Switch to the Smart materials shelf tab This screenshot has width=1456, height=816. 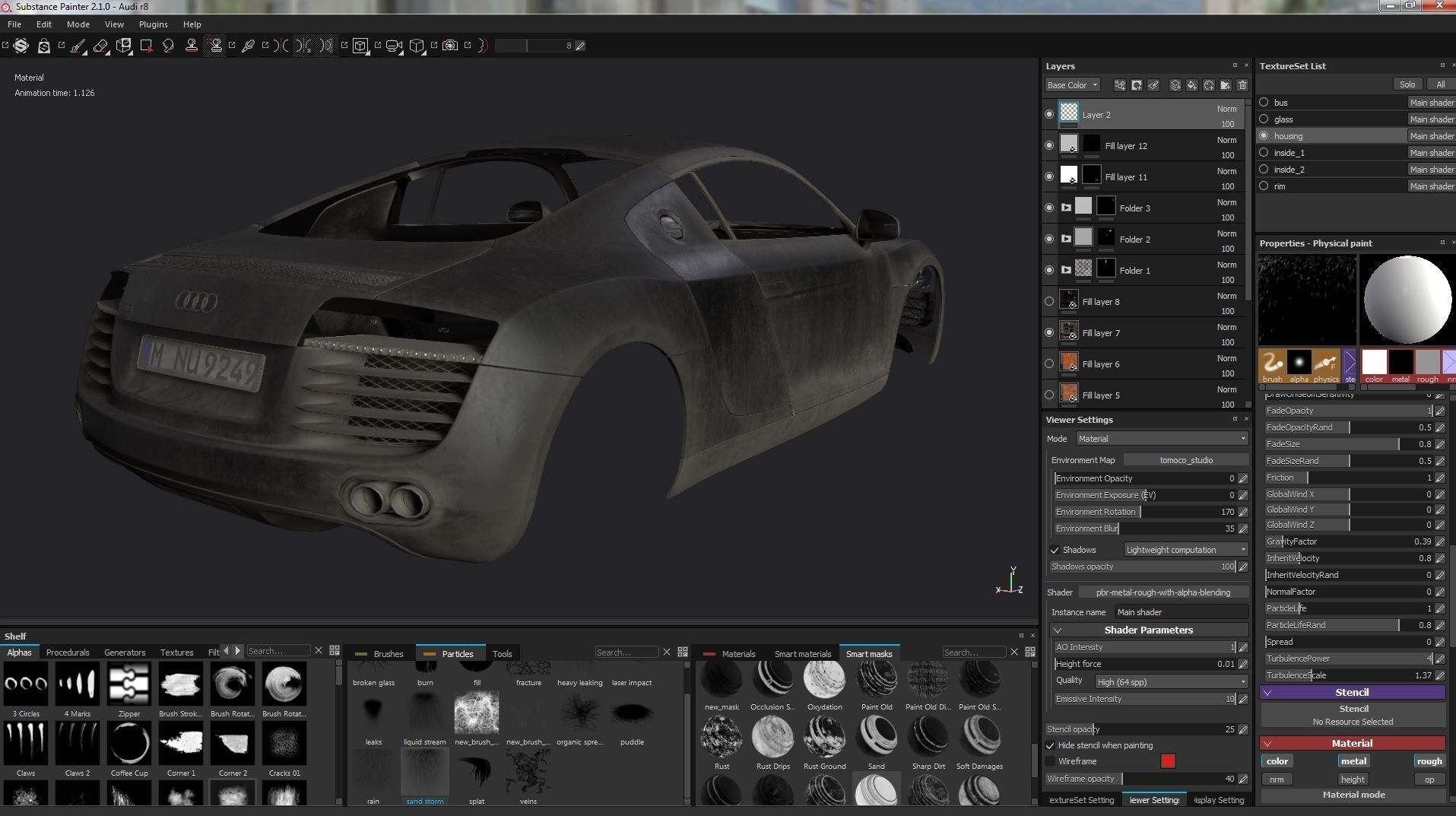[x=802, y=654]
